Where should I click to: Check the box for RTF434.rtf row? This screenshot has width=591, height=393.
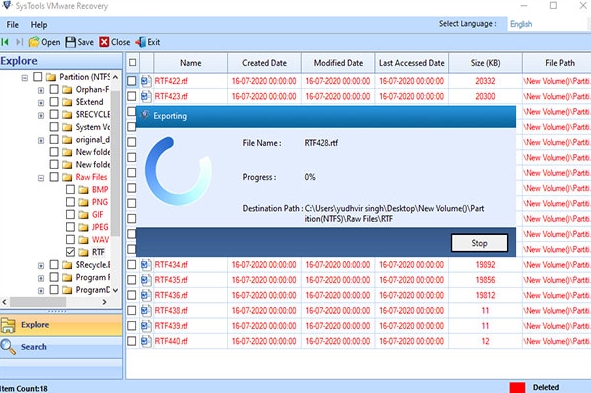tap(132, 265)
